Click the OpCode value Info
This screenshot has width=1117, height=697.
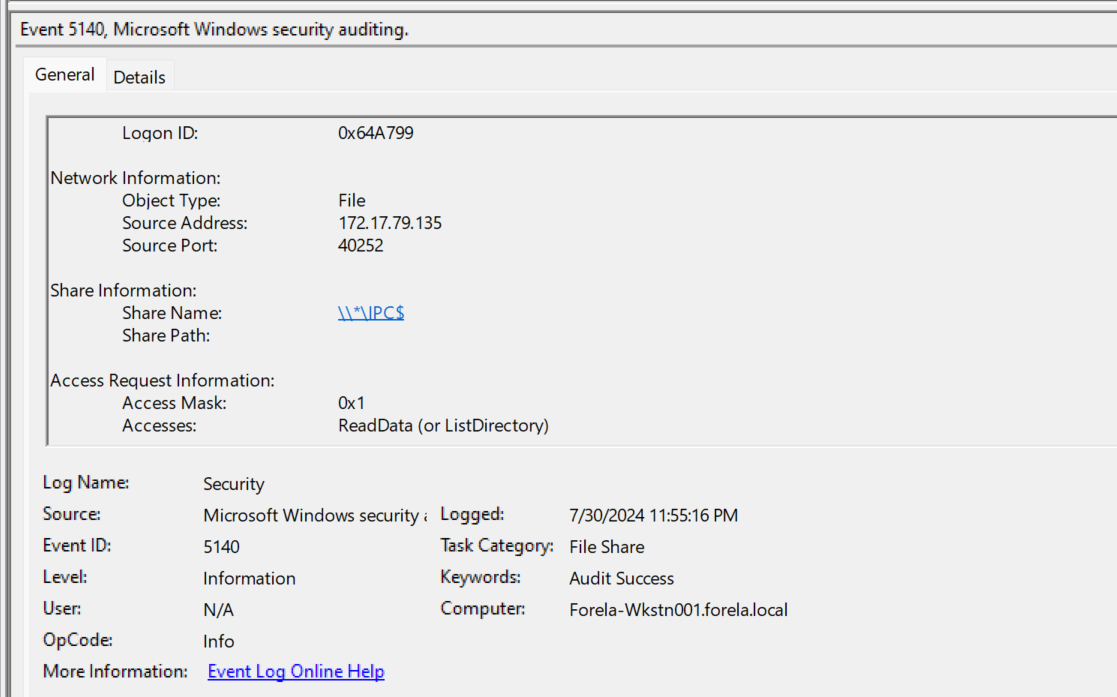[218, 641]
